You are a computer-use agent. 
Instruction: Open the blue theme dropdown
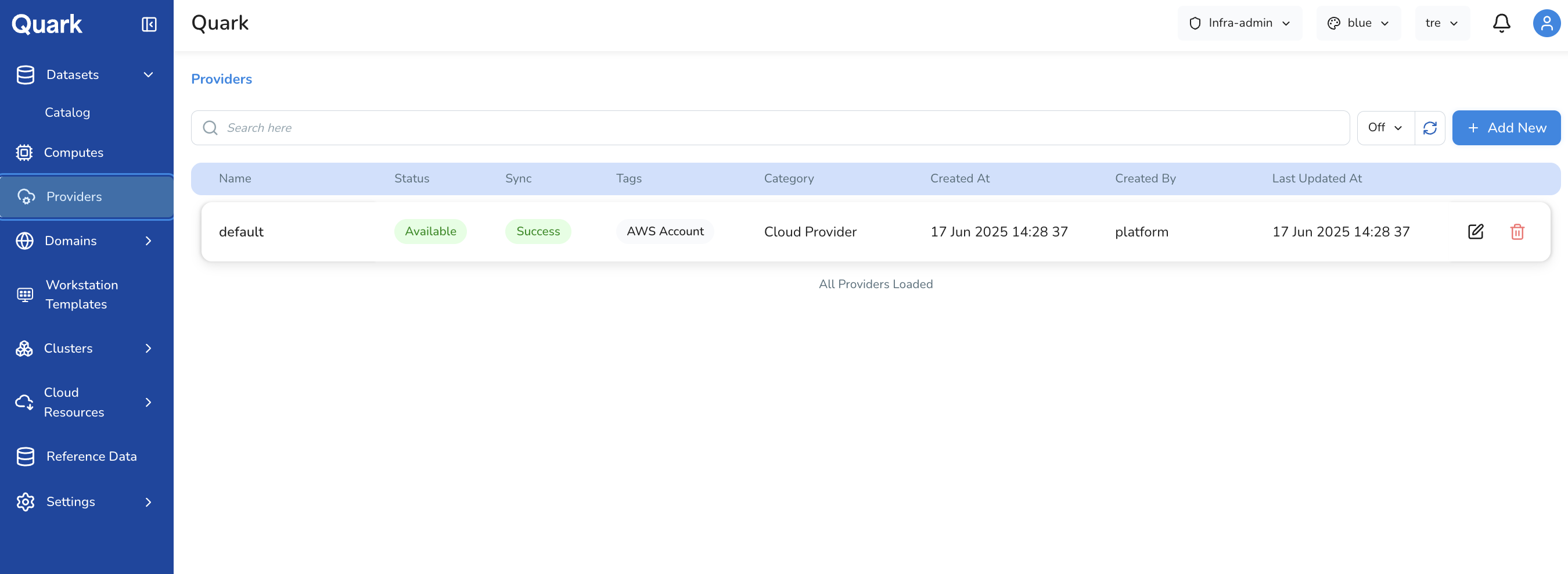1358,23
